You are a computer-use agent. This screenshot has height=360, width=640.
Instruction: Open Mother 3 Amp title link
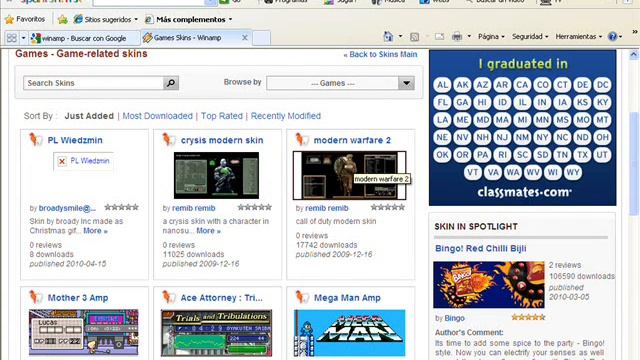click(78, 298)
